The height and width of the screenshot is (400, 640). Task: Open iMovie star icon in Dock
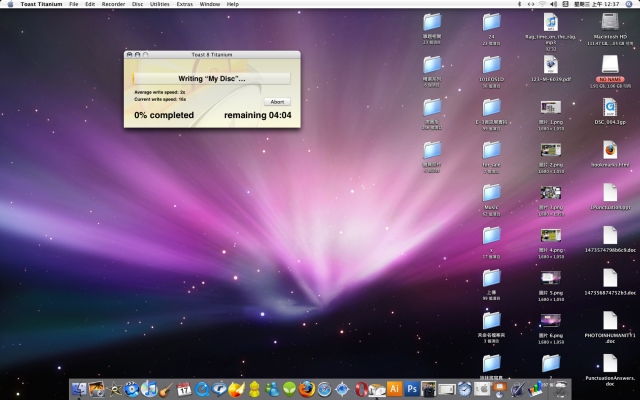pyautogui.click(x=114, y=389)
